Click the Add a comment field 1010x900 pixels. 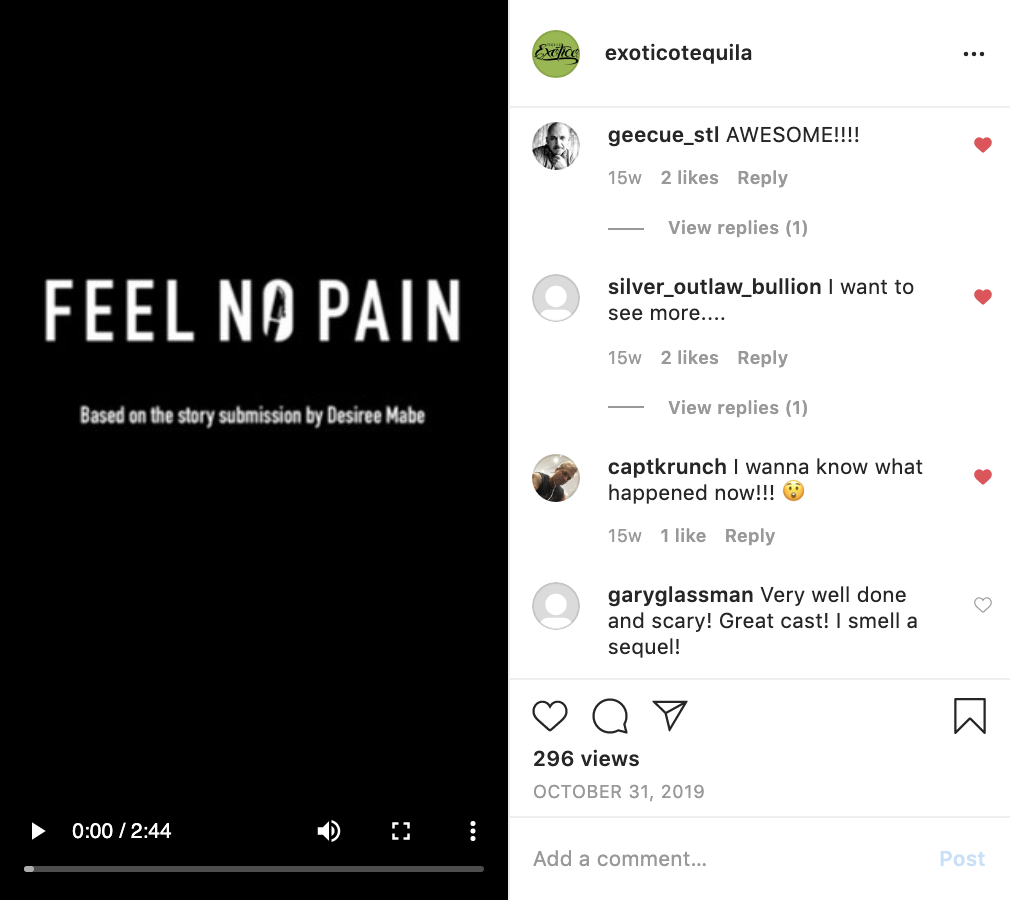coord(720,859)
